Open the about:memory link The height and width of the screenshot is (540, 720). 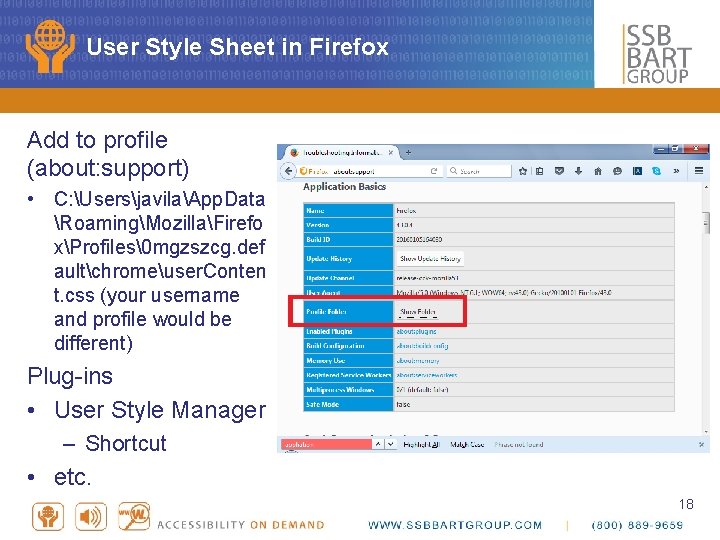click(x=418, y=360)
